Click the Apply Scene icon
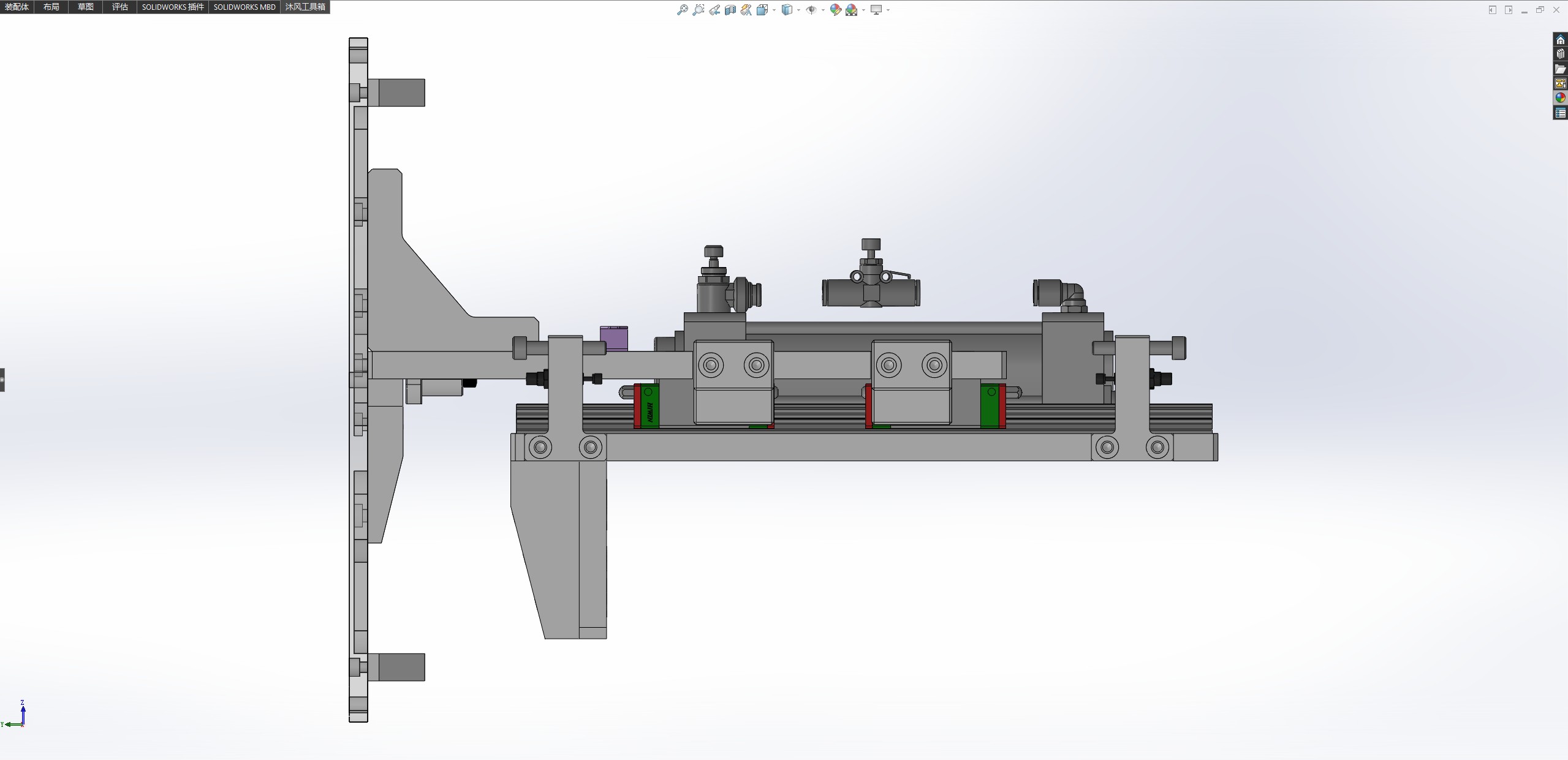Screen dimensions: 1568x760 click(x=851, y=10)
